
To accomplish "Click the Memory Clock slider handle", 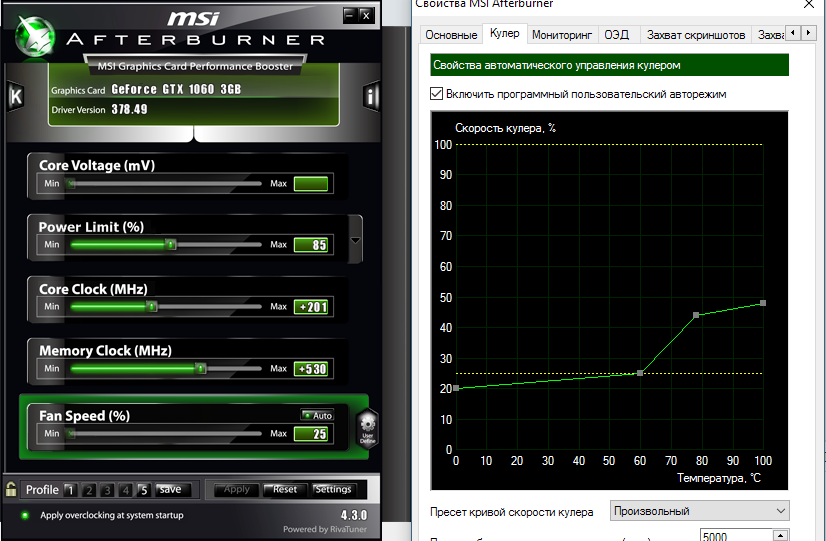I will tap(201, 368).
